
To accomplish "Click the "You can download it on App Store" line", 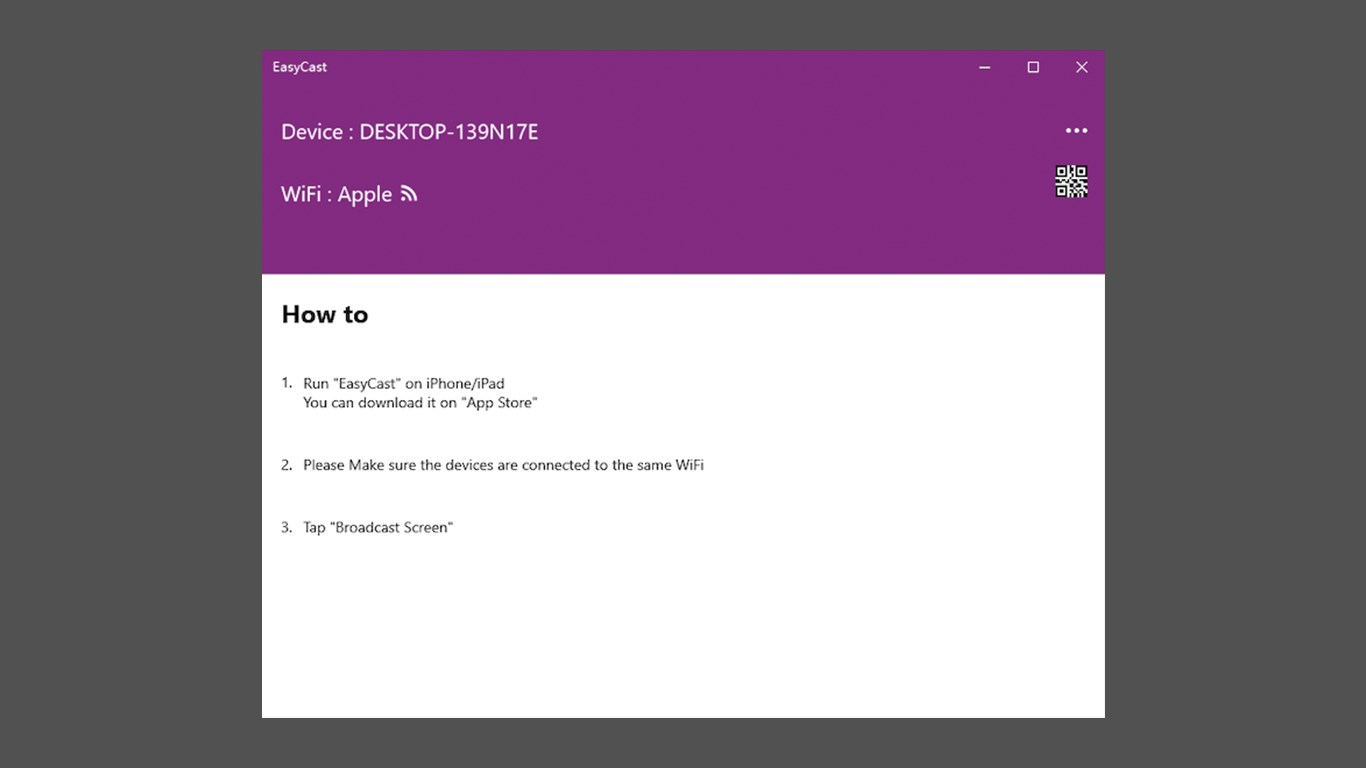I will (x=420, y=403).
